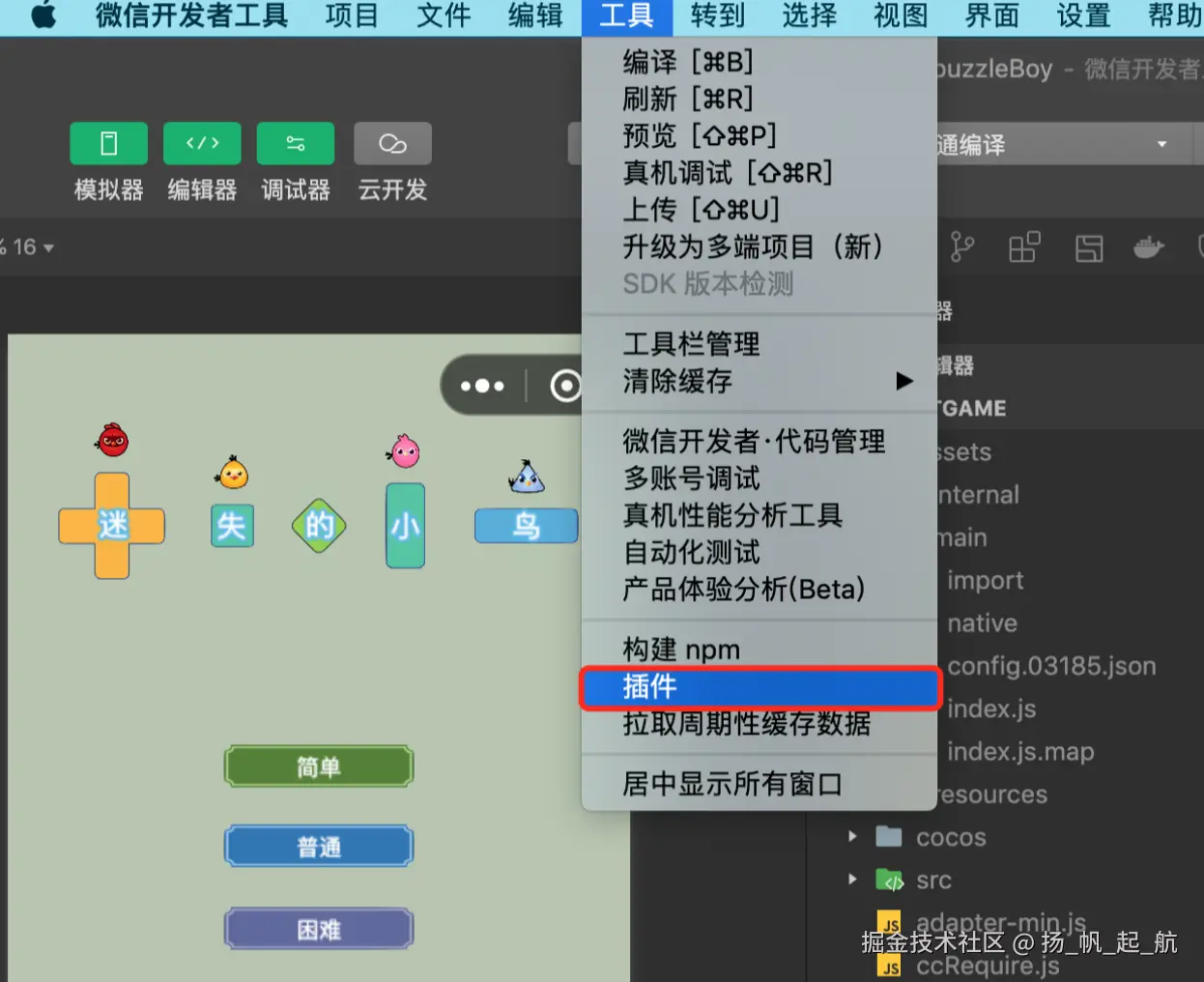Expand the src folder

coord(852,880)
